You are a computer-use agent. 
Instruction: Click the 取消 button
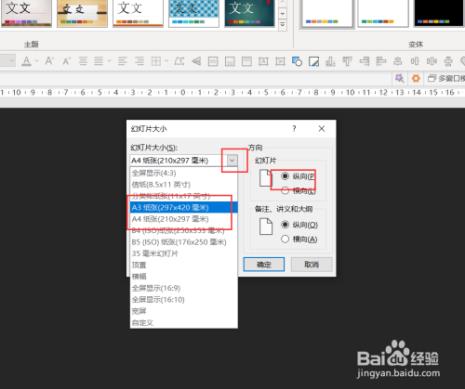pos(311,264)
